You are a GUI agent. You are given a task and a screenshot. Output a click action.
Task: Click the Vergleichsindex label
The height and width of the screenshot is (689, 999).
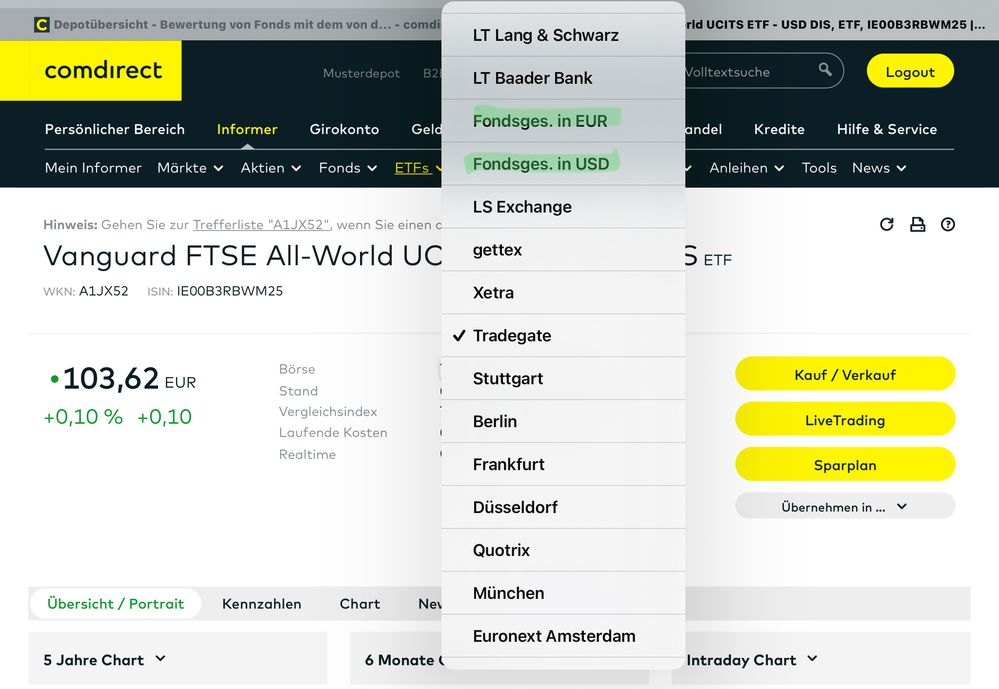327,412
